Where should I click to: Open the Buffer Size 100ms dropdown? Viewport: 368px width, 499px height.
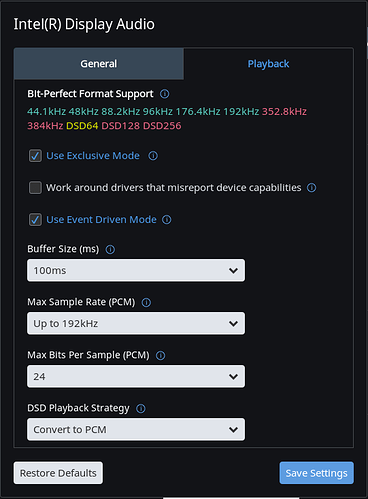coord(136,270)
